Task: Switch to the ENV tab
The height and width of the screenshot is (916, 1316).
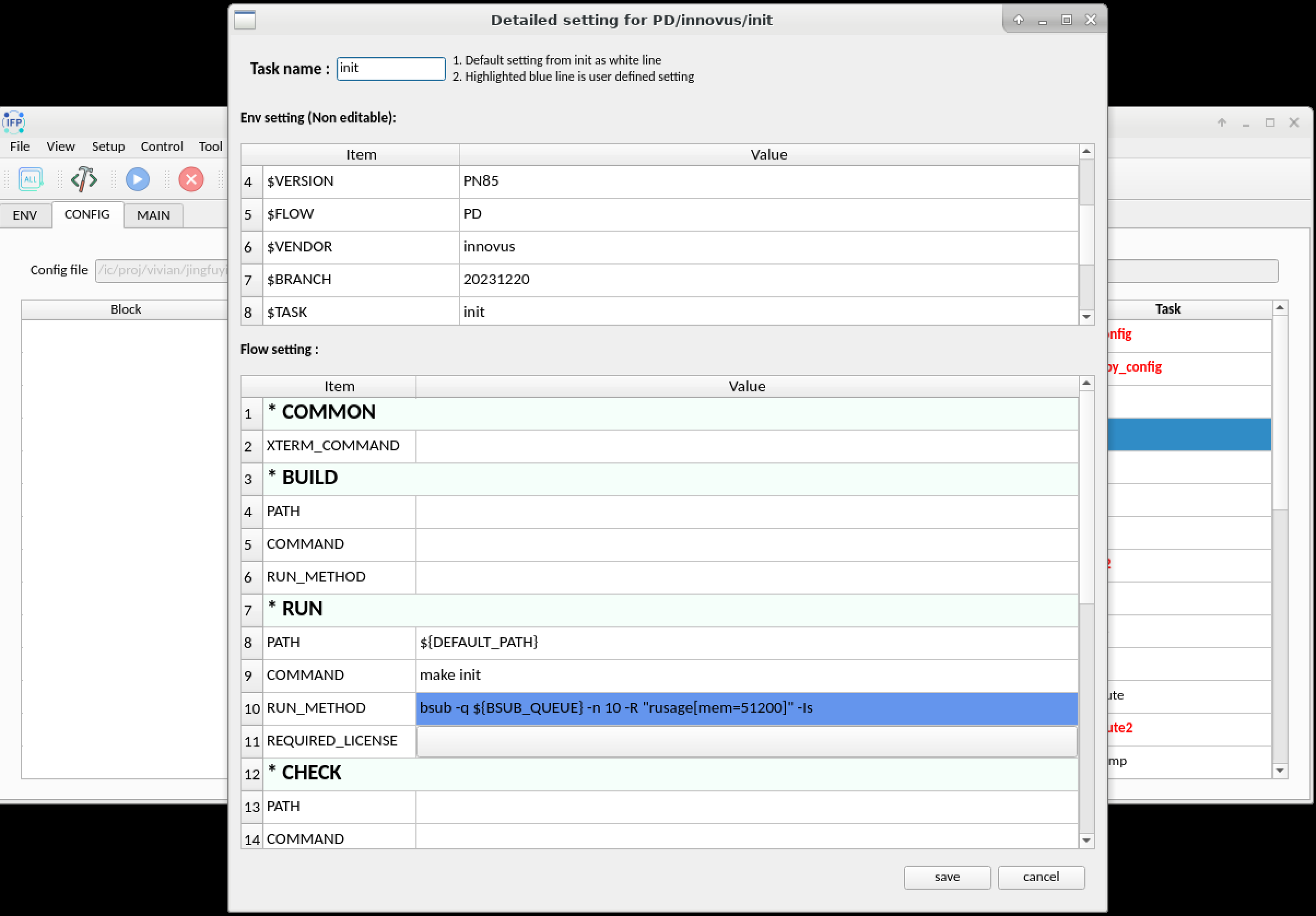Action: [25, 215]
